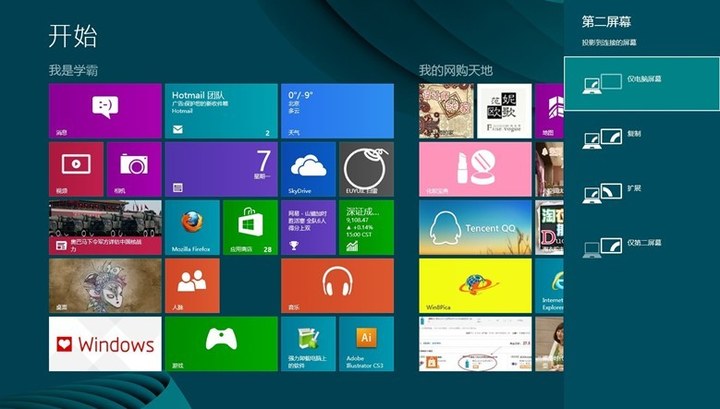Open the Calendar tile showing 7

[221, 169]
